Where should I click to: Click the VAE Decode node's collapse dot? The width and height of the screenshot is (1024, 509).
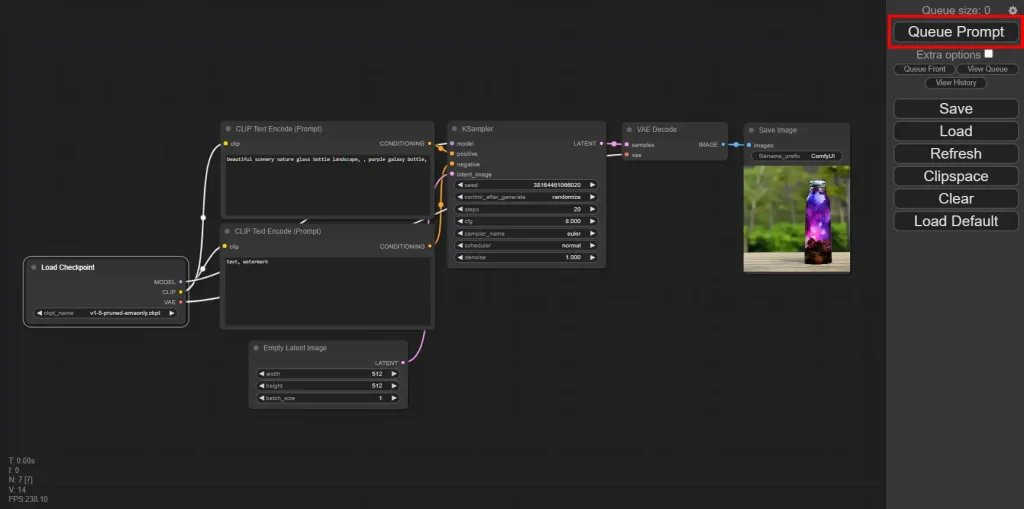click(x=629, y=129)
